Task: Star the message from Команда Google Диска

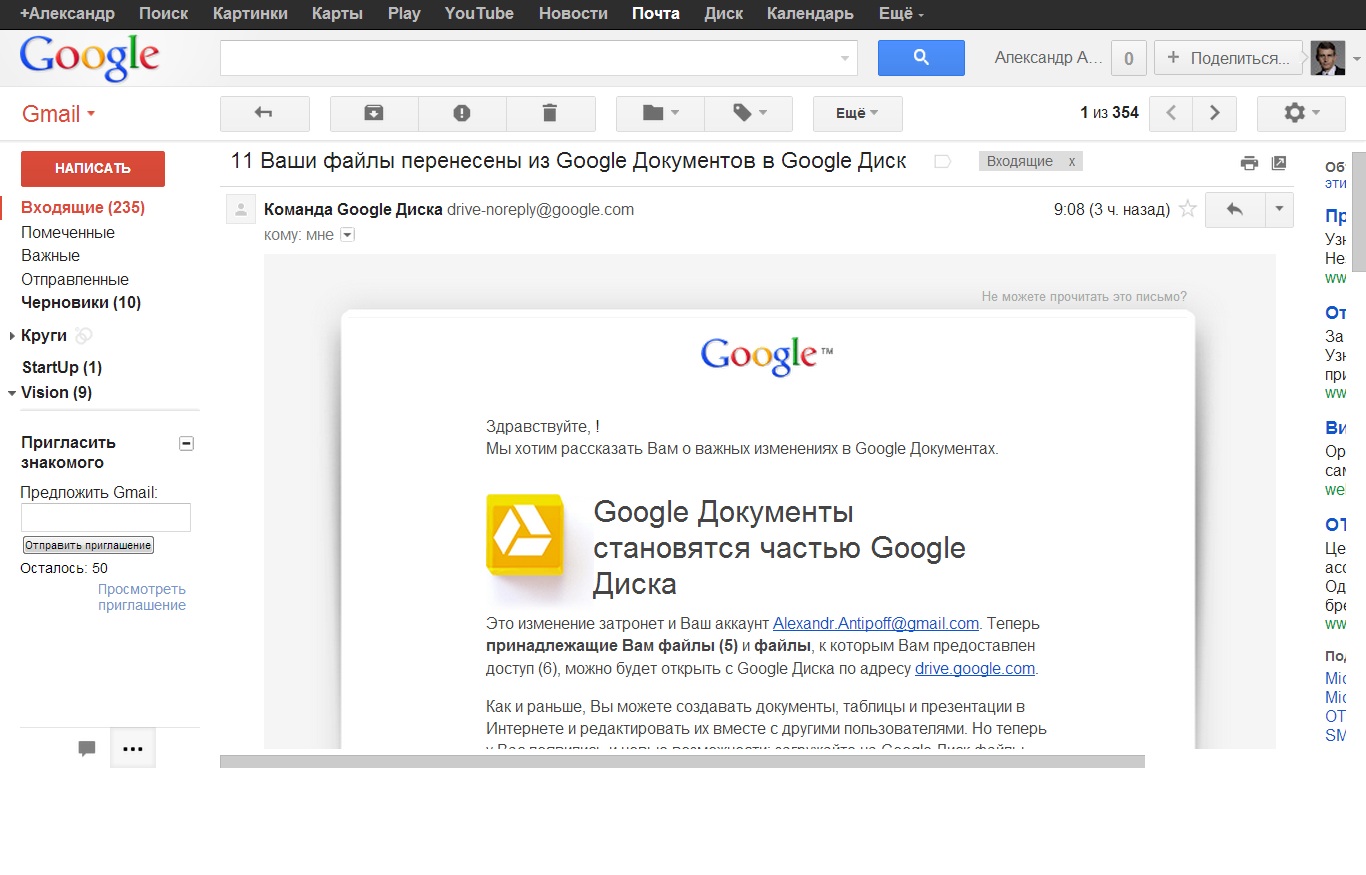Action: (x=1188, y=209)
